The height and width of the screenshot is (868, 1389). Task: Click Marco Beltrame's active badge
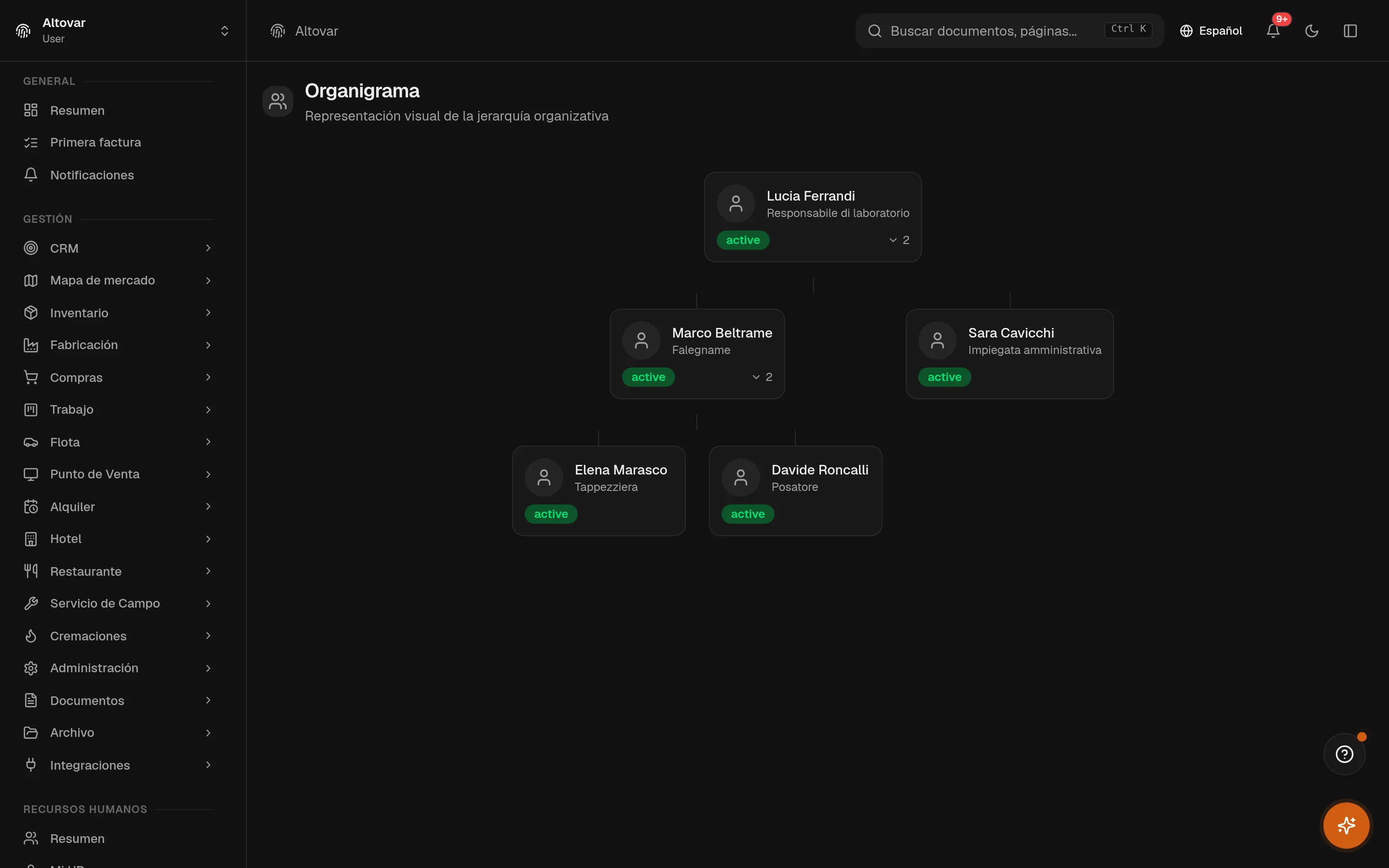coord(648,377)
